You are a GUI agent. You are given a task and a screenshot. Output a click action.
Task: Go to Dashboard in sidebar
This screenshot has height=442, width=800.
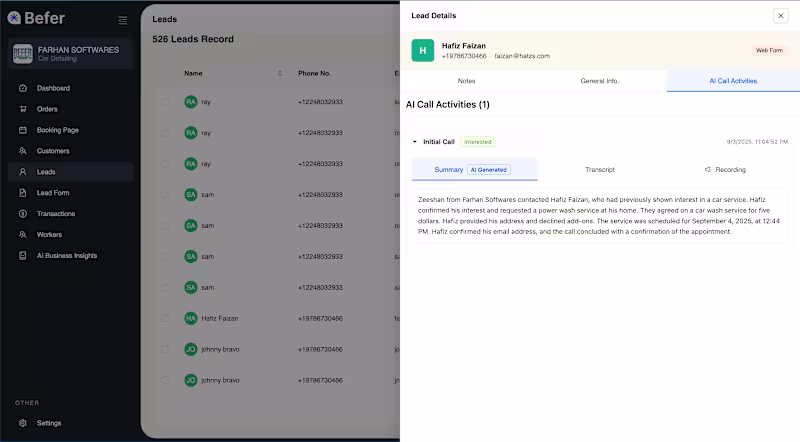(x=71, y=88)
